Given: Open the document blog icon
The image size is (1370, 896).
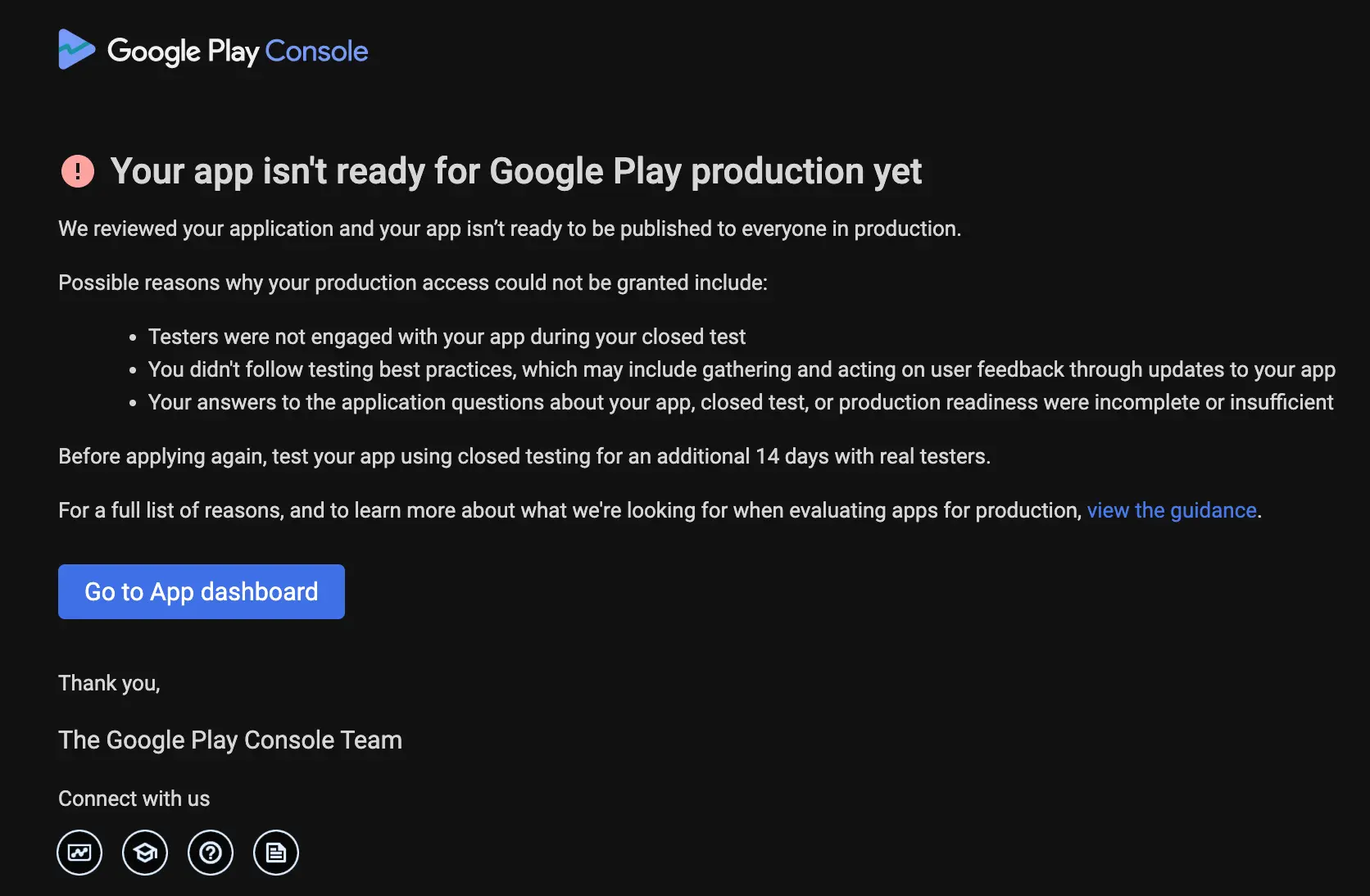Looking at the screenshot, I should (x=276, y=853).
